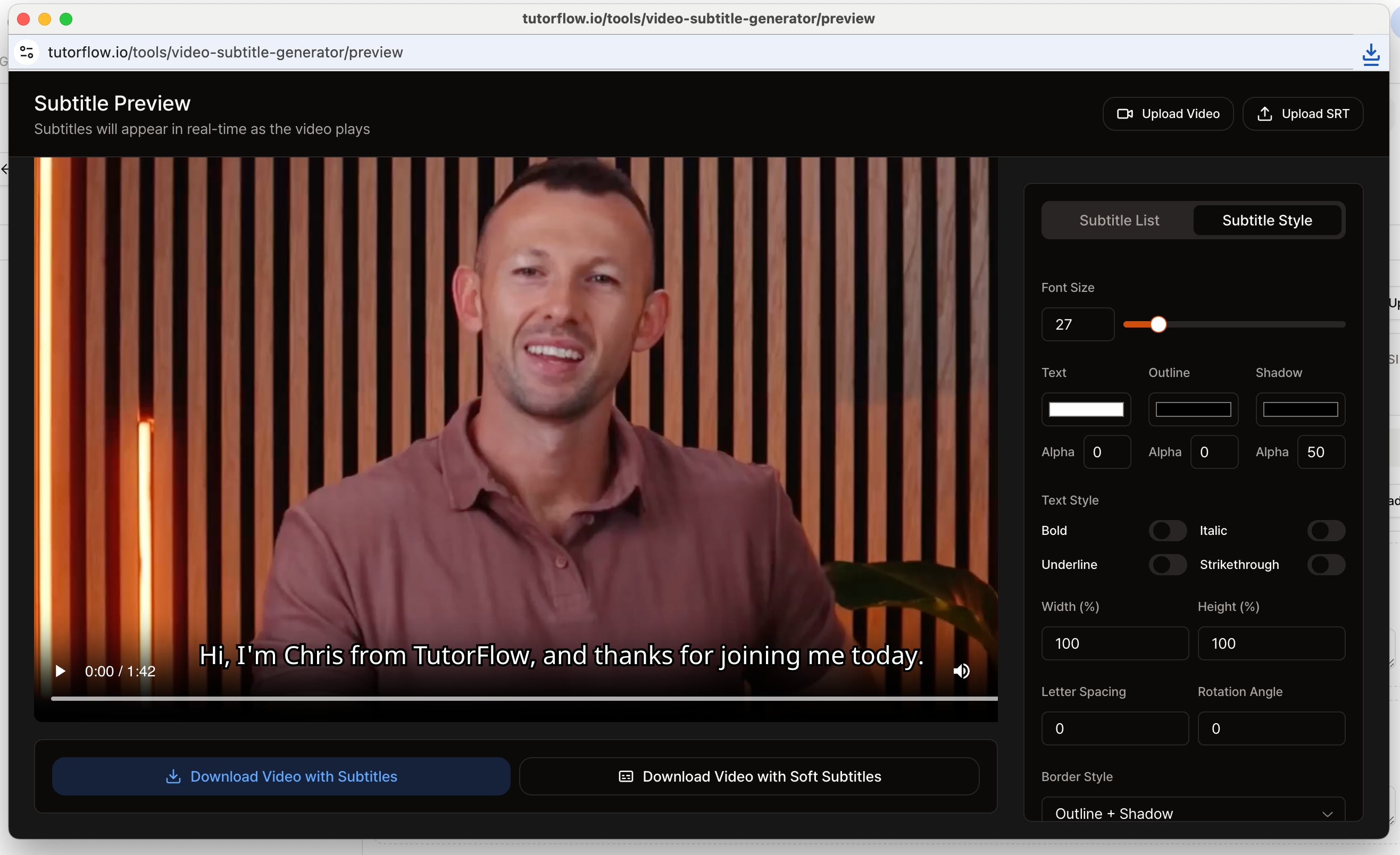Click the captions icon on Soft Subtitles button

[625, 777]
